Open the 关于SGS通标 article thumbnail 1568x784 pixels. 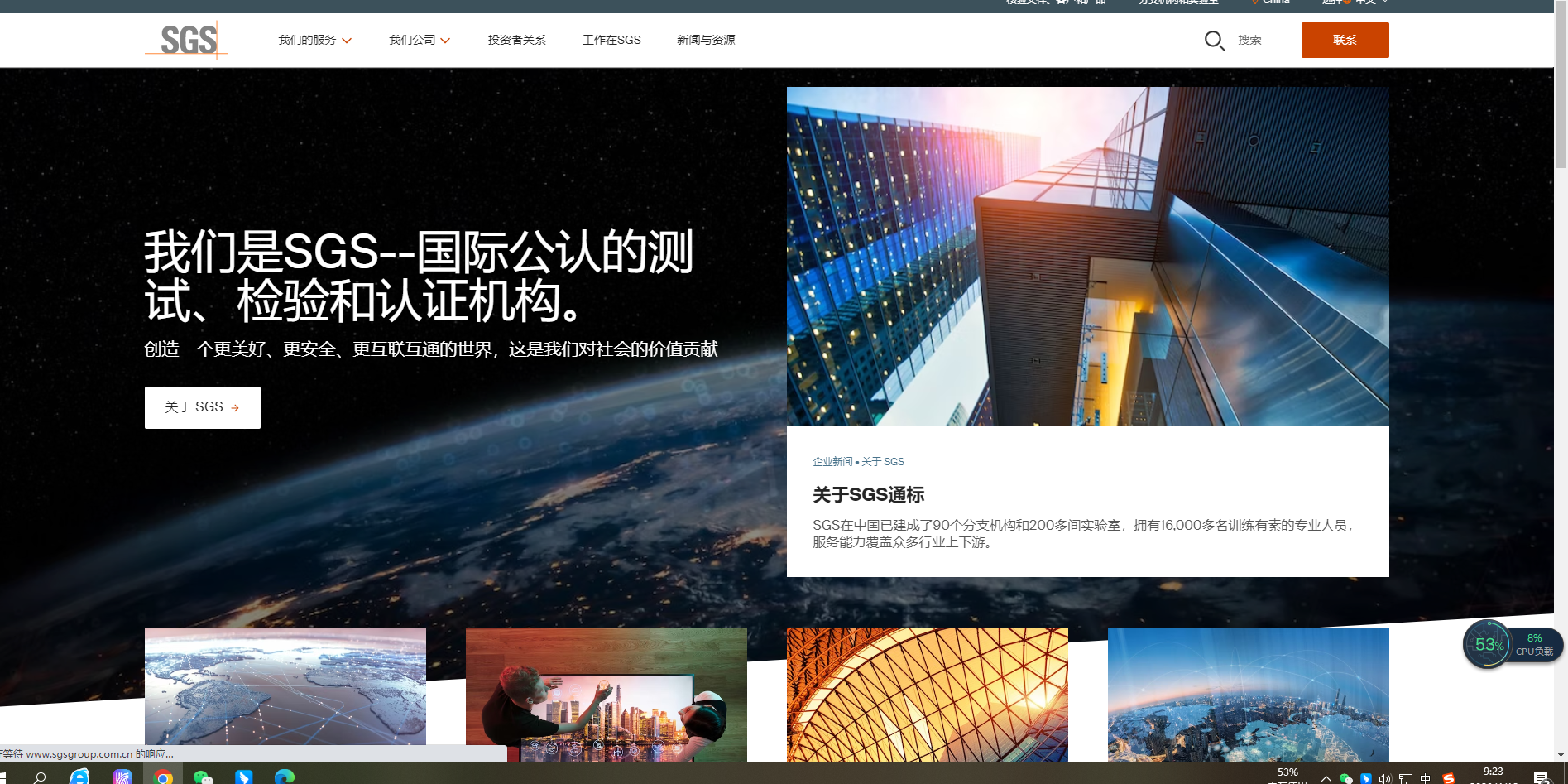[1086, 257]
